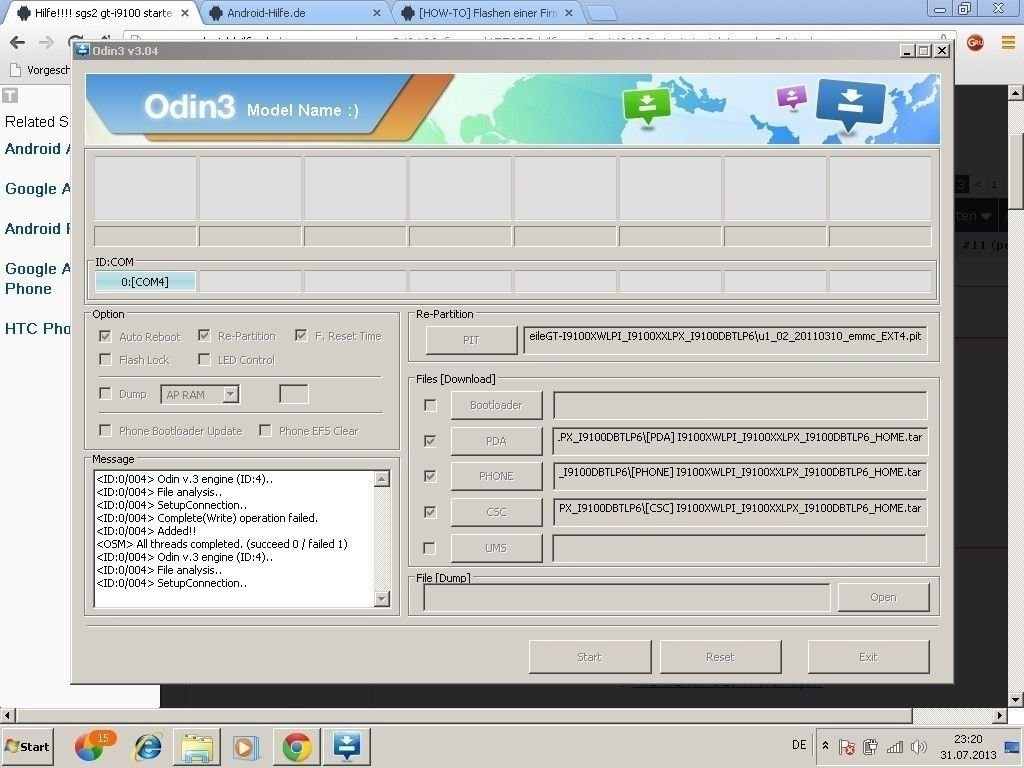The image size is (1024, 768).
Task: Open Internet Explorer from taskbar
Action: point(148,746)
